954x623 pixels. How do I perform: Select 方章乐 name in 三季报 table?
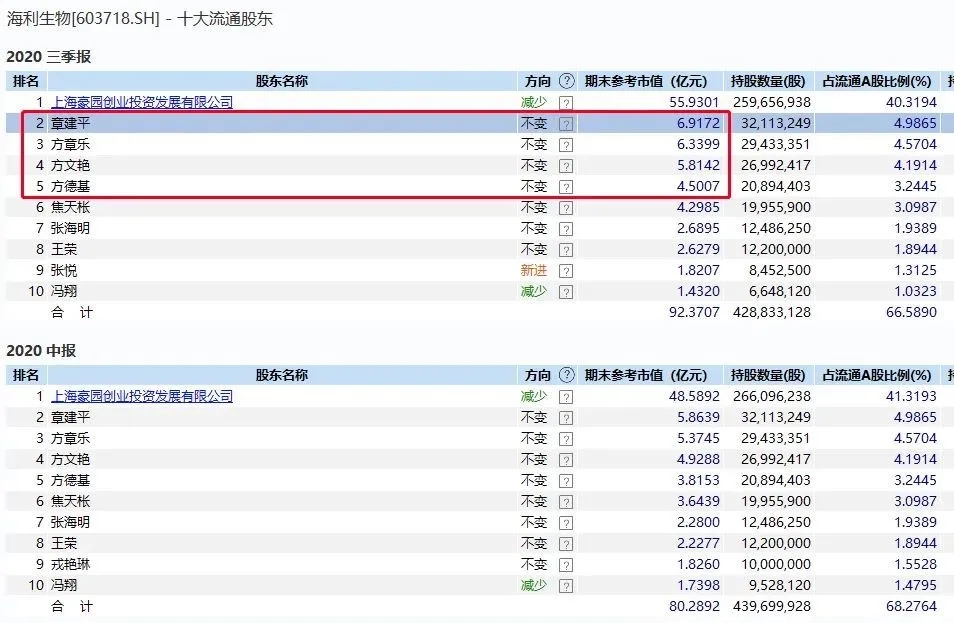point(71,144)
